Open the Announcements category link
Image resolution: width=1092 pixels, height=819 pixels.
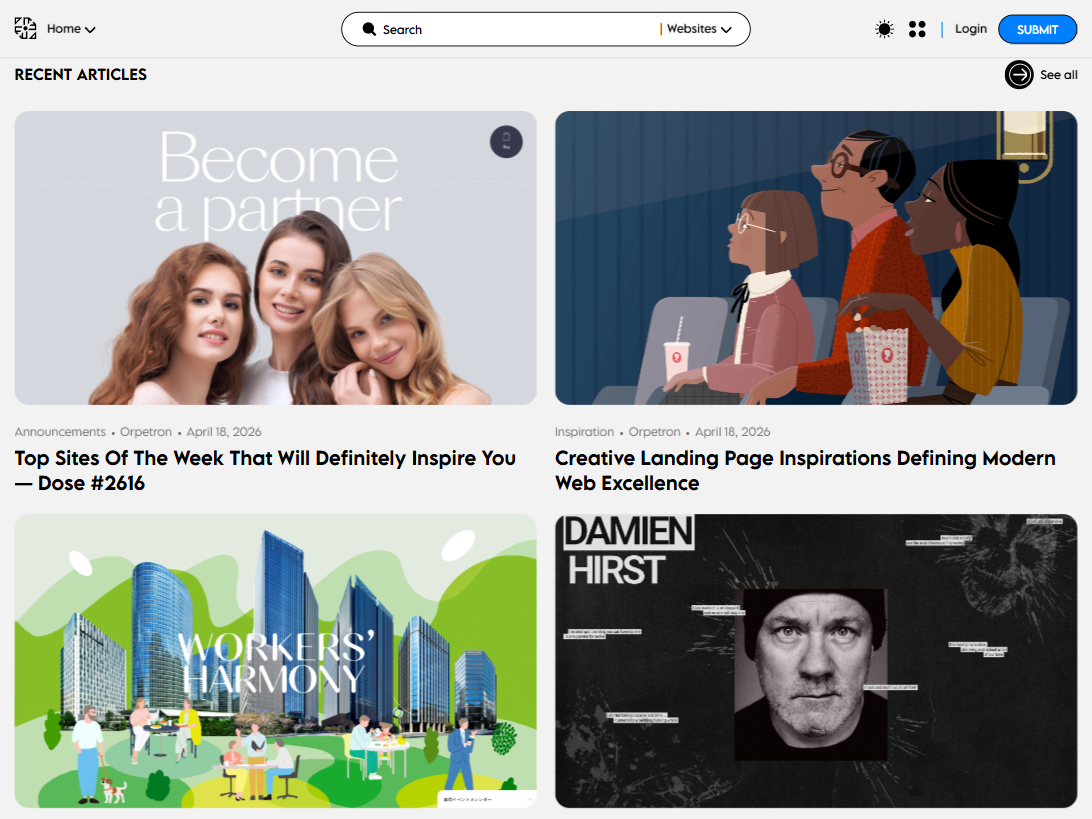click(x=60, y=432)
